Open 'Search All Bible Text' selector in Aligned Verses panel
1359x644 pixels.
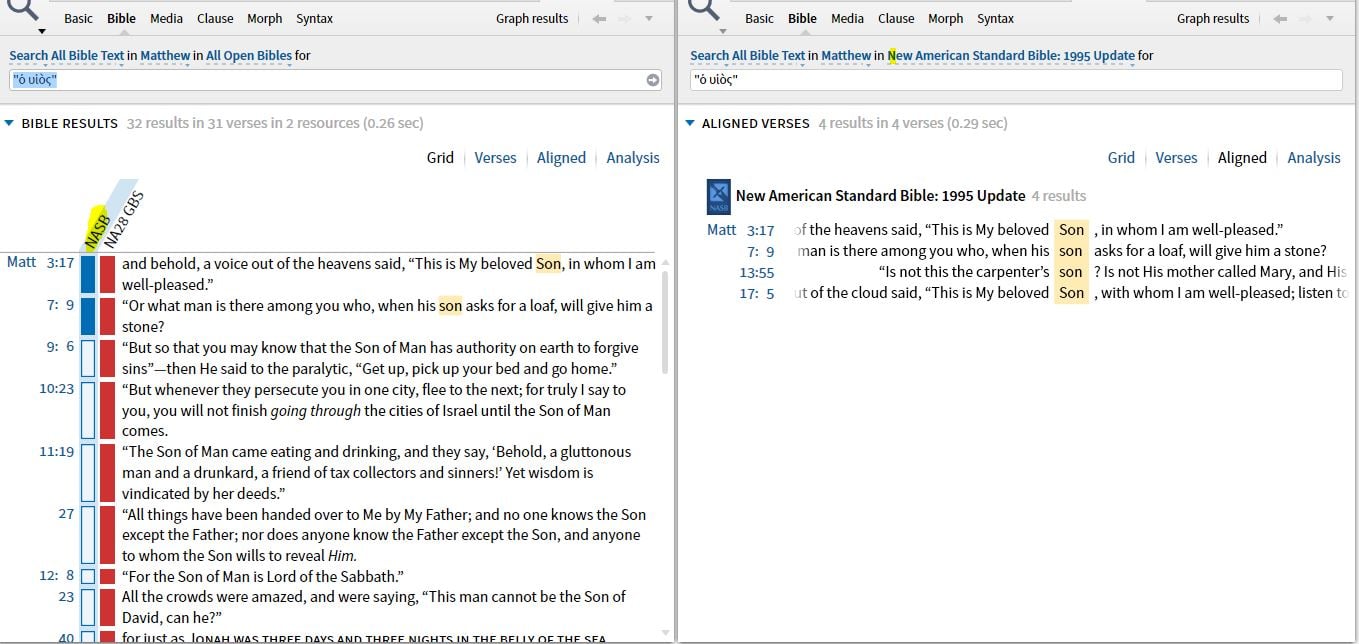pyautogui.click(x=748, y=56)
